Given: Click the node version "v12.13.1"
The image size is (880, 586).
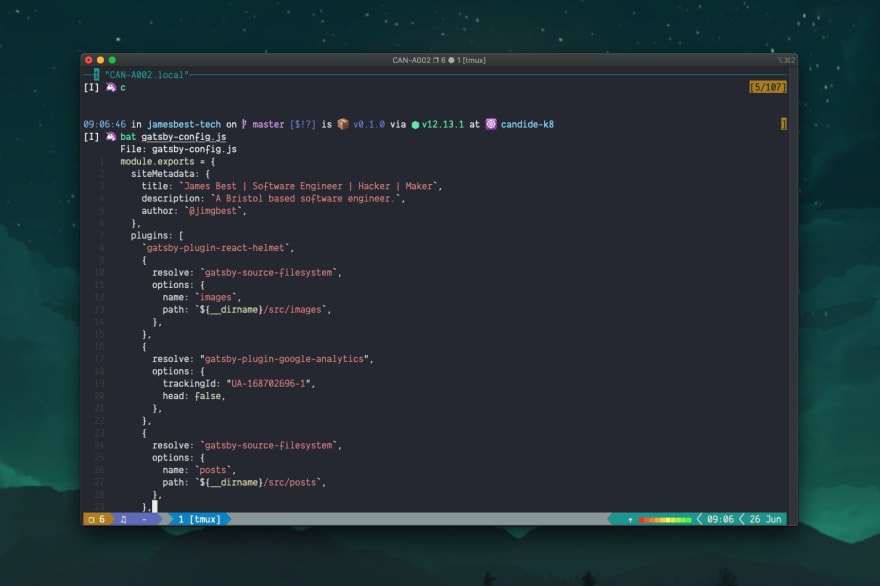Looking at the screenshot, I should click(443, 124).
